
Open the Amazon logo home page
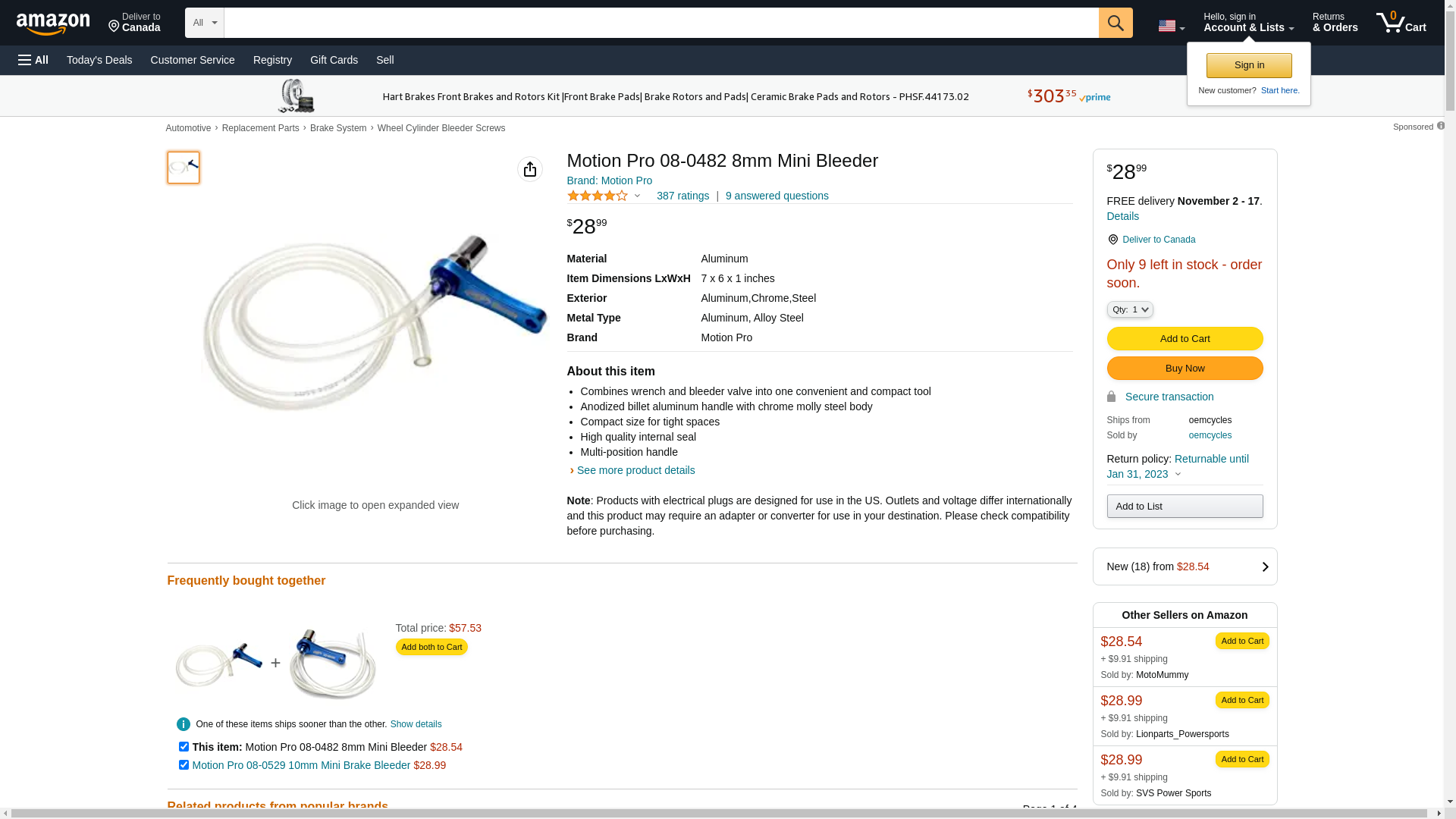click(x=53, y=24)
